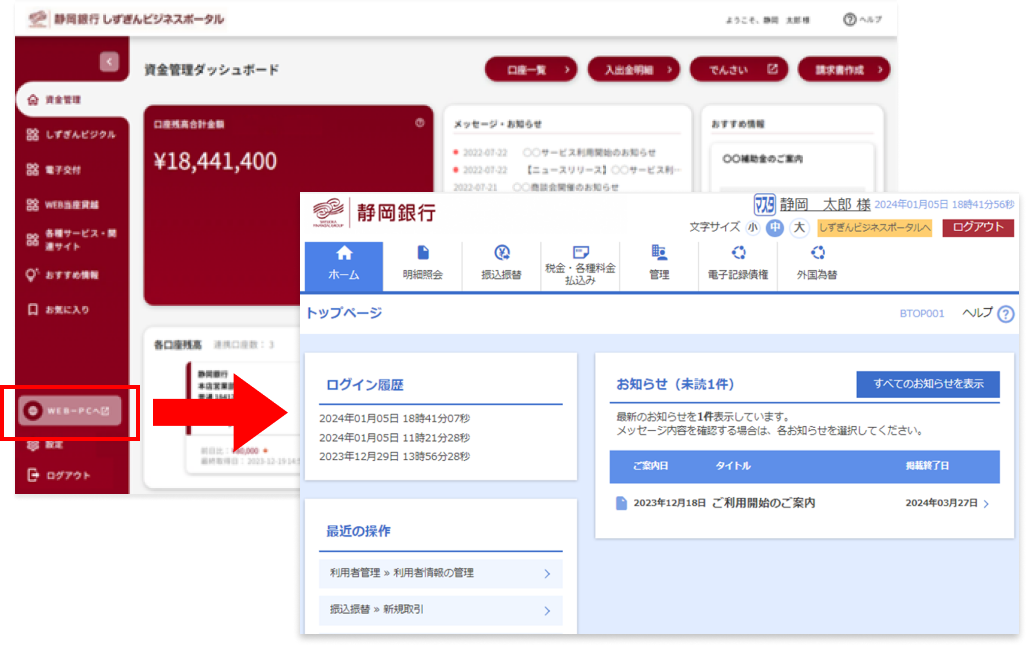Click すべてのお知らせを表示 button
Image resolution: width=1027 pixels, height=646 pixels.
pos(928,384)
